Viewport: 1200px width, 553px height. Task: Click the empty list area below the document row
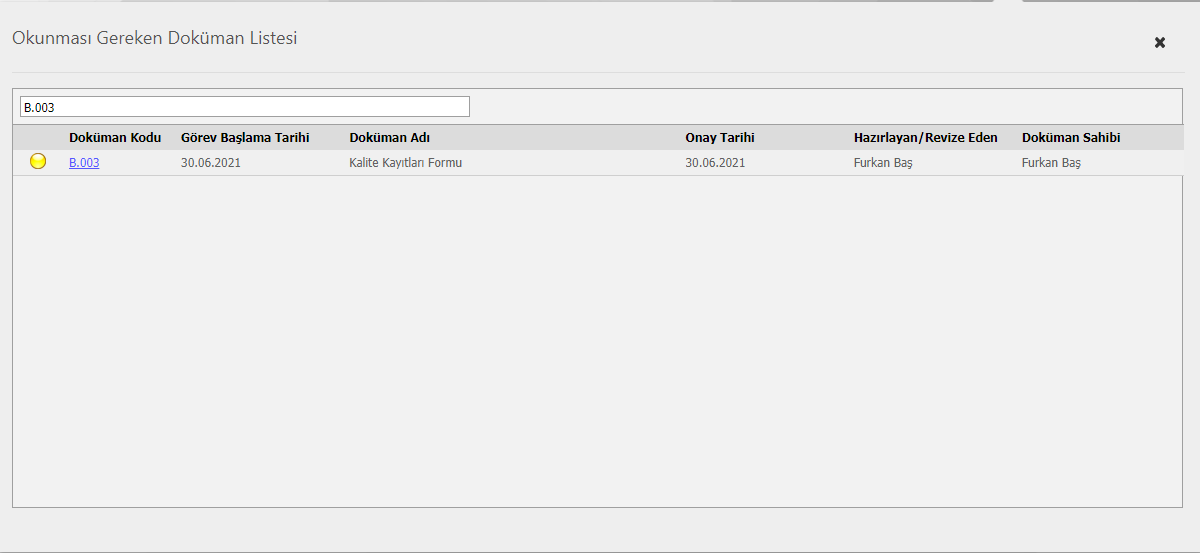tap(598, 340)
